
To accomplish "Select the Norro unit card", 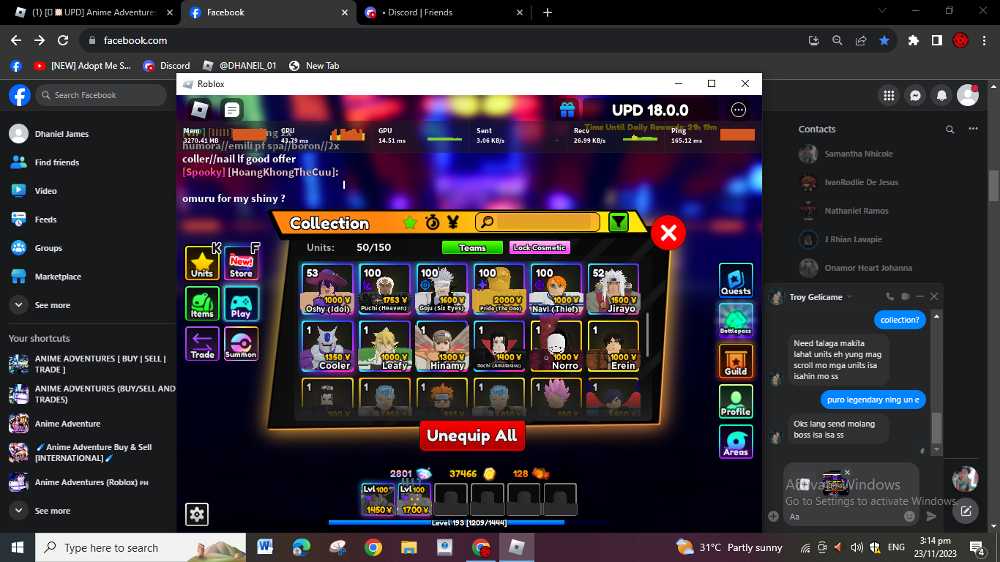I will click(x=556, y=346).
